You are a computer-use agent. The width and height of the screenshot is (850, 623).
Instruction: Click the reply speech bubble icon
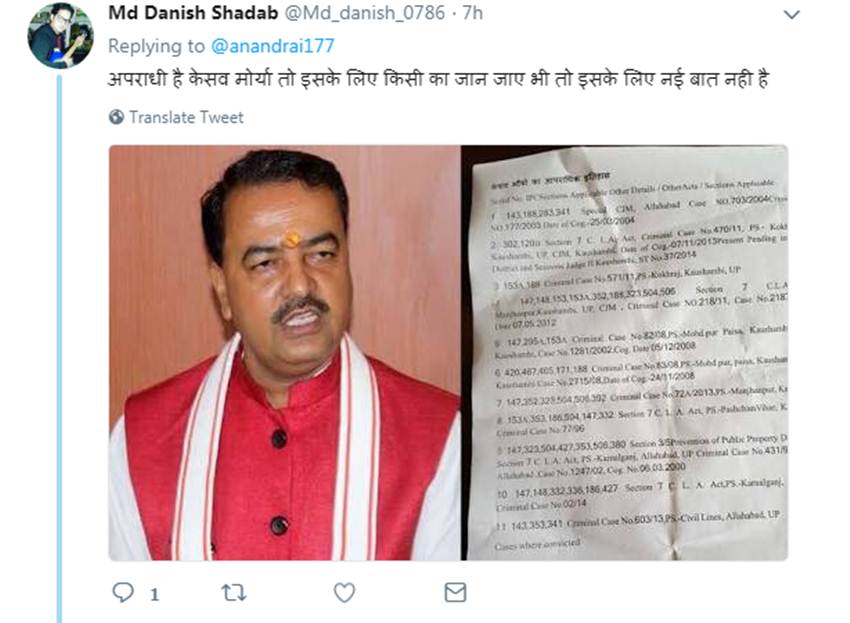click(x=123, y=592)
